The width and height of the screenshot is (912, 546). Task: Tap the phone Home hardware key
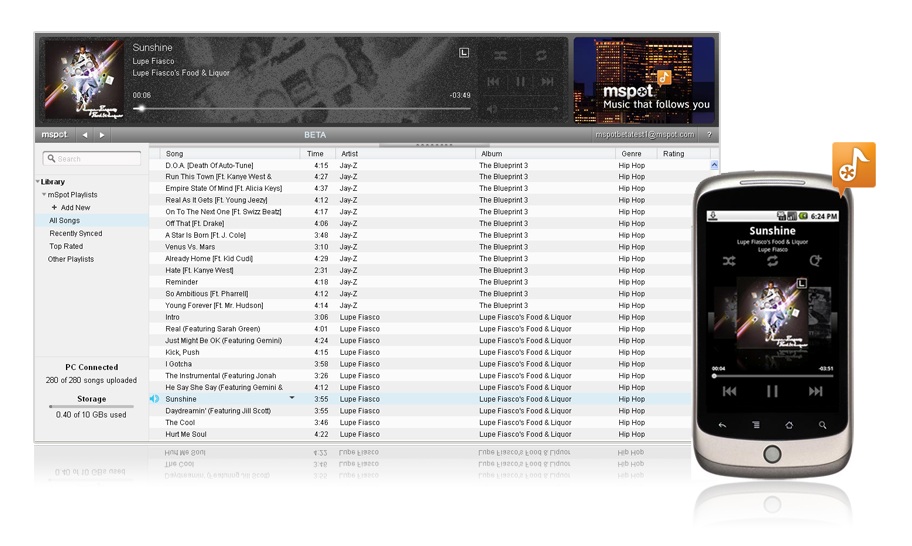[789, 425]
